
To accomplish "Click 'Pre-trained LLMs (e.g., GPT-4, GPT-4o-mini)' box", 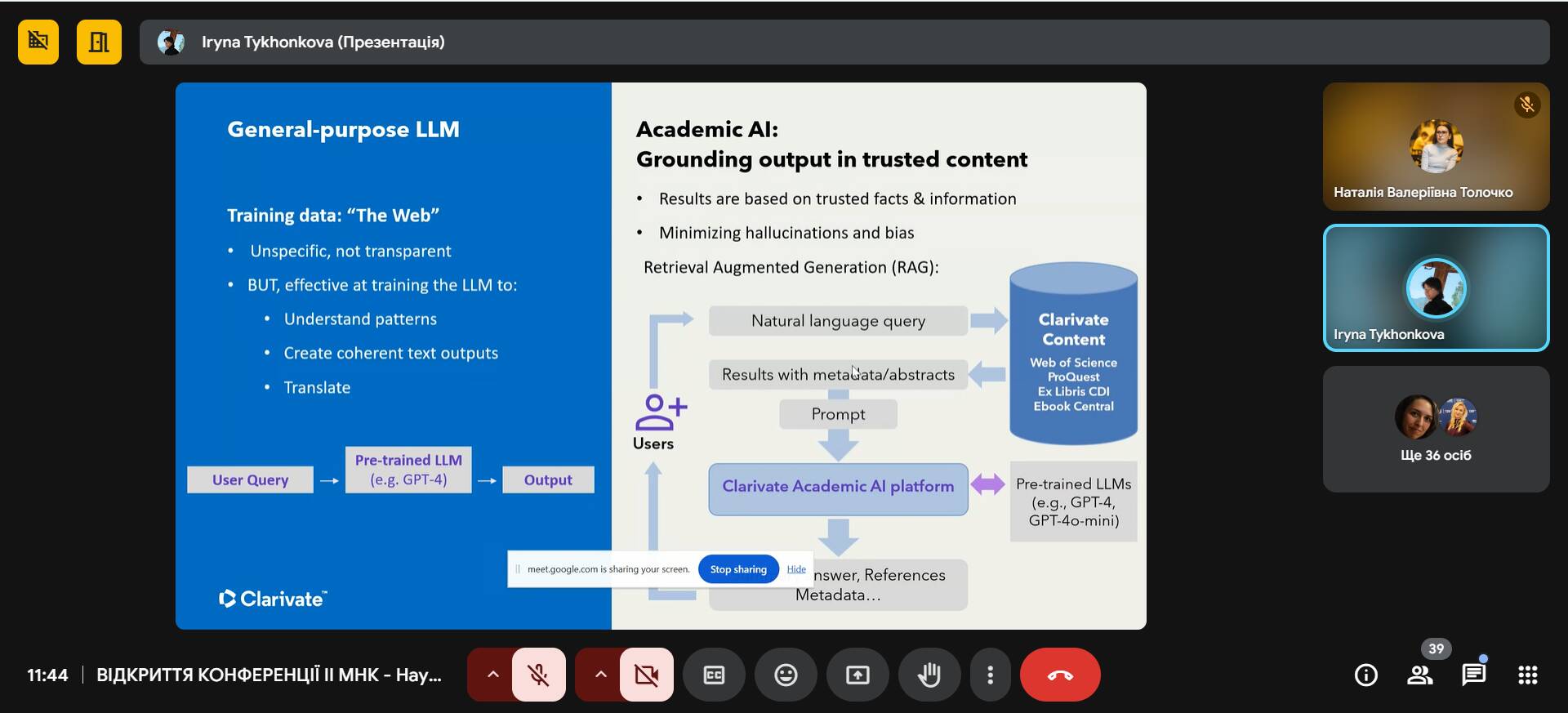I will 1073,501.
